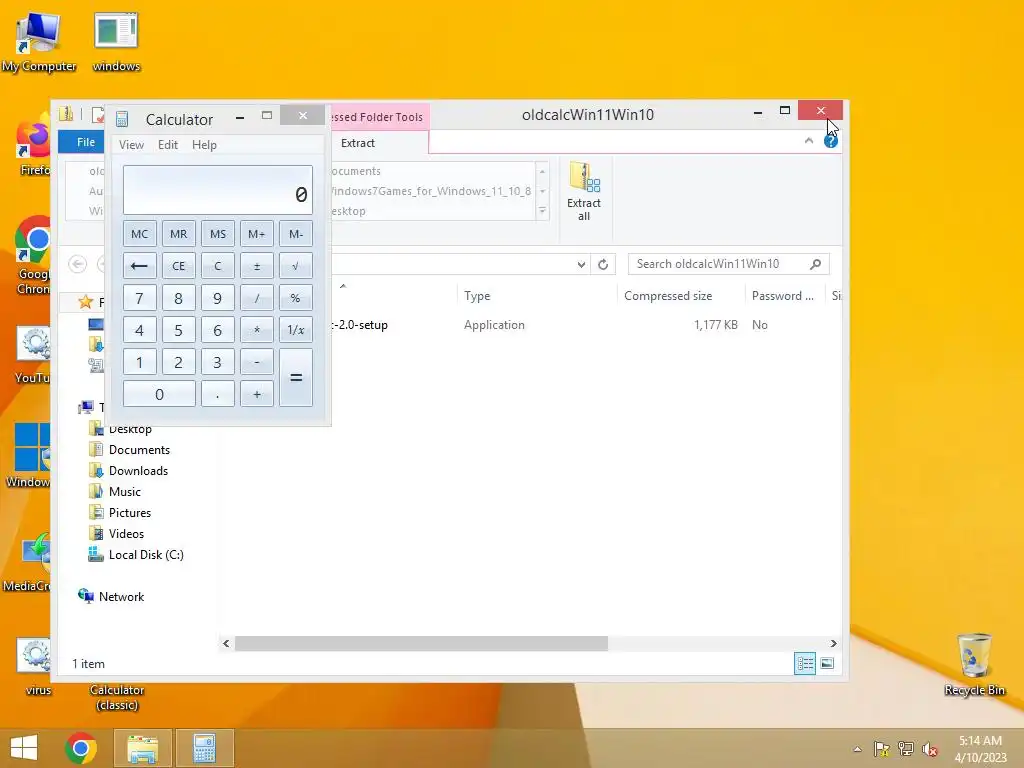This screenshot has width=1024, height=768.
Task: Click the muted volume tray icon
Action: (929, 749)
